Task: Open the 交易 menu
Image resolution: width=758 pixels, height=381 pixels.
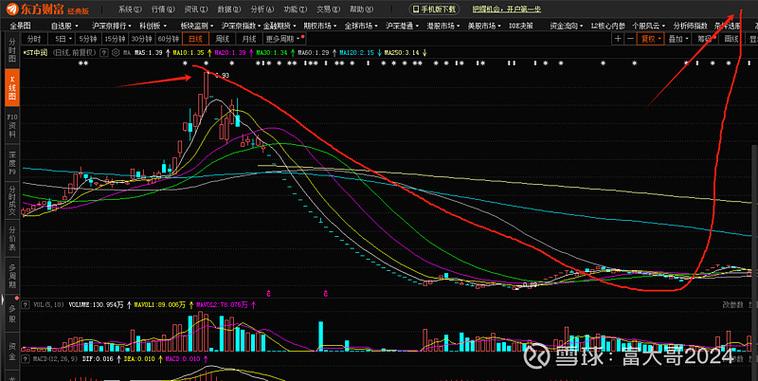Action: pos(328,9)
